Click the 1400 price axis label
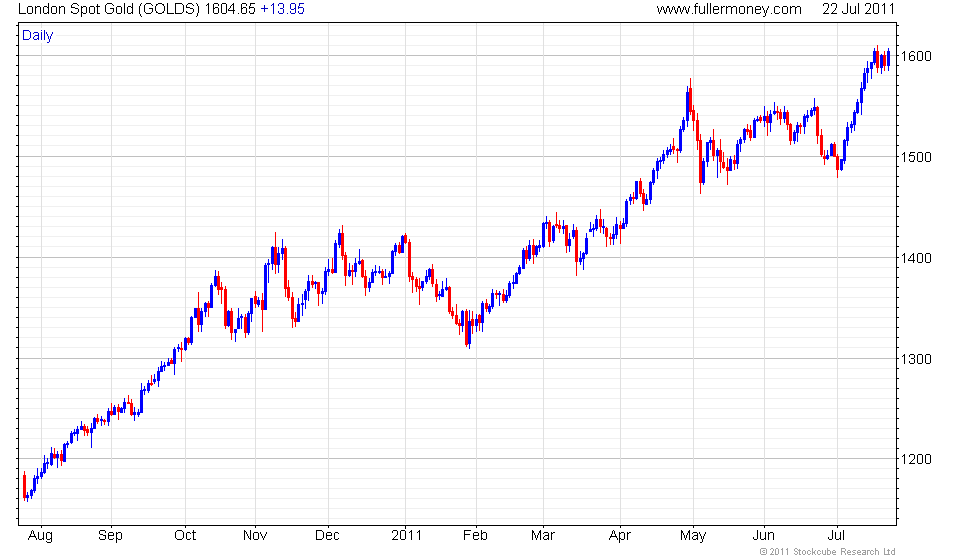 pos(916,258)
